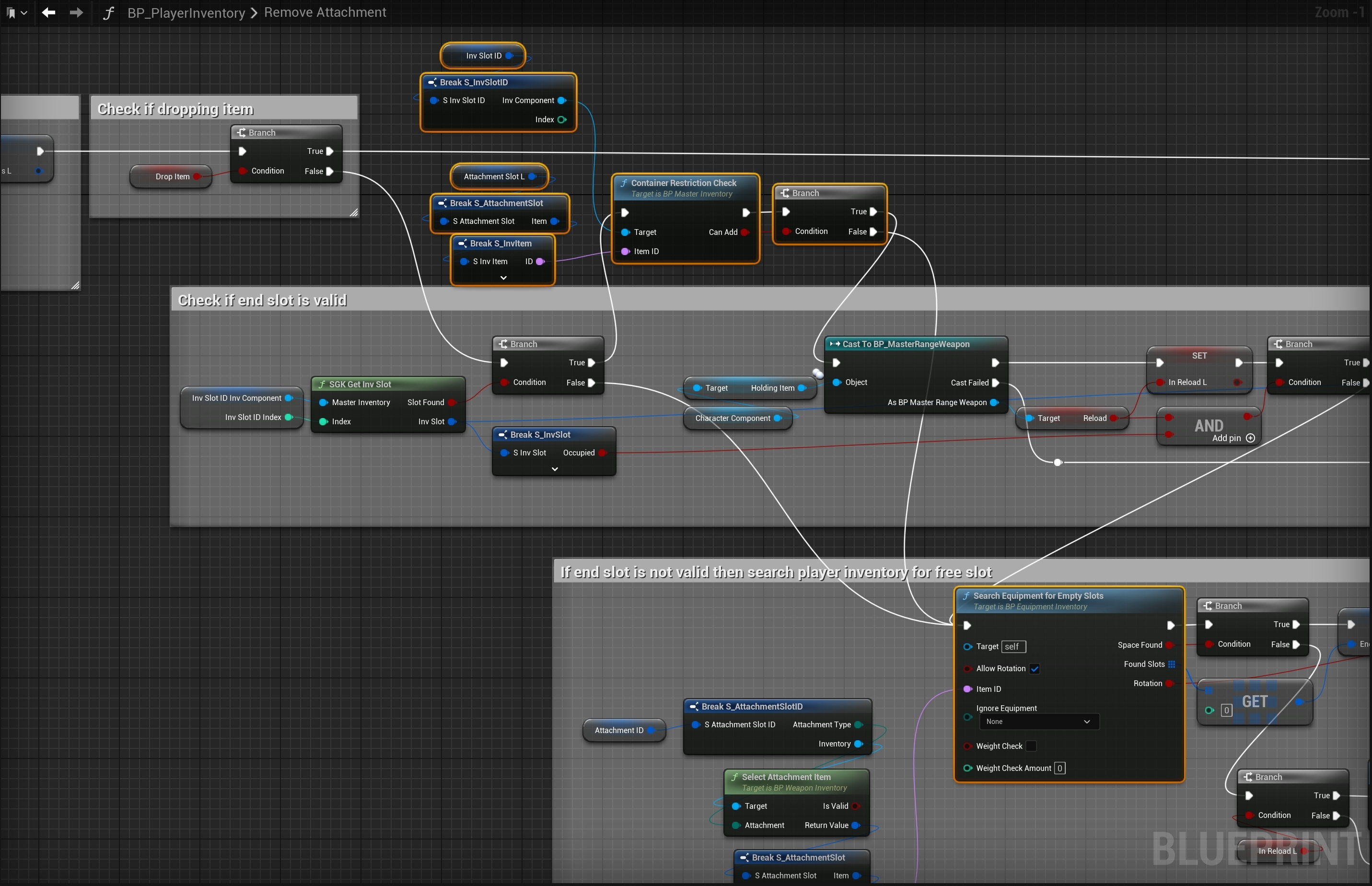Toggle the Allow Rotation checkbox
This screenshot has width=1372, height=886.
pos(1035,668)
